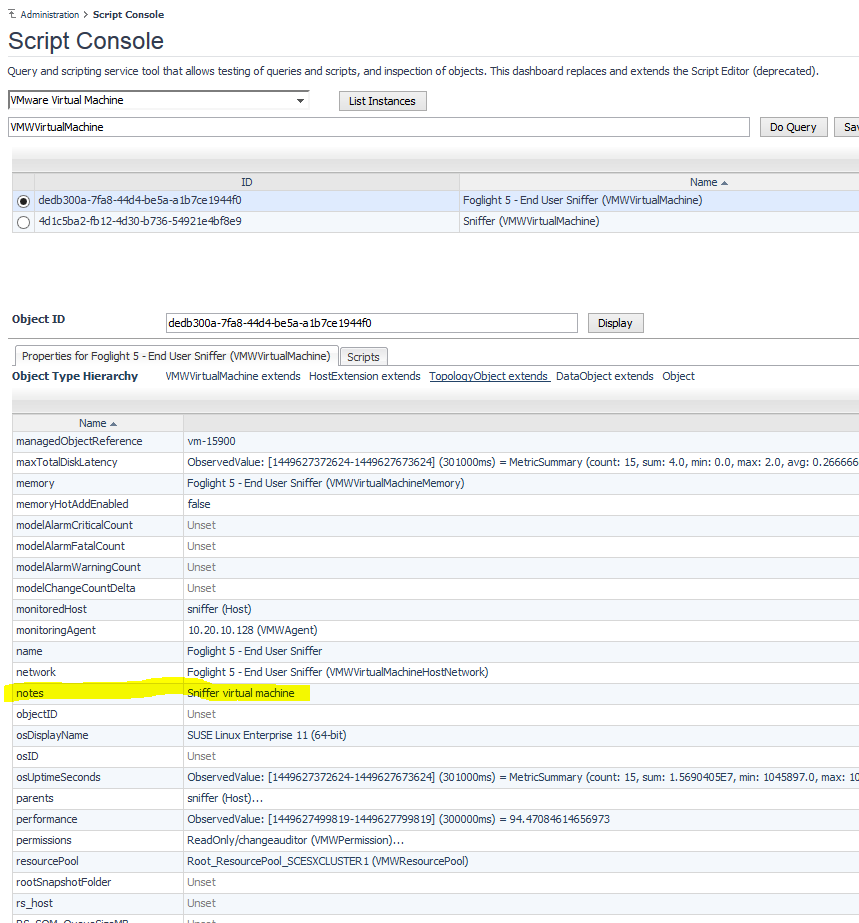Select radio button for Sniffer (VMWVirtualMachine) row
859x923 pixels.
click(x=24, y=223)
